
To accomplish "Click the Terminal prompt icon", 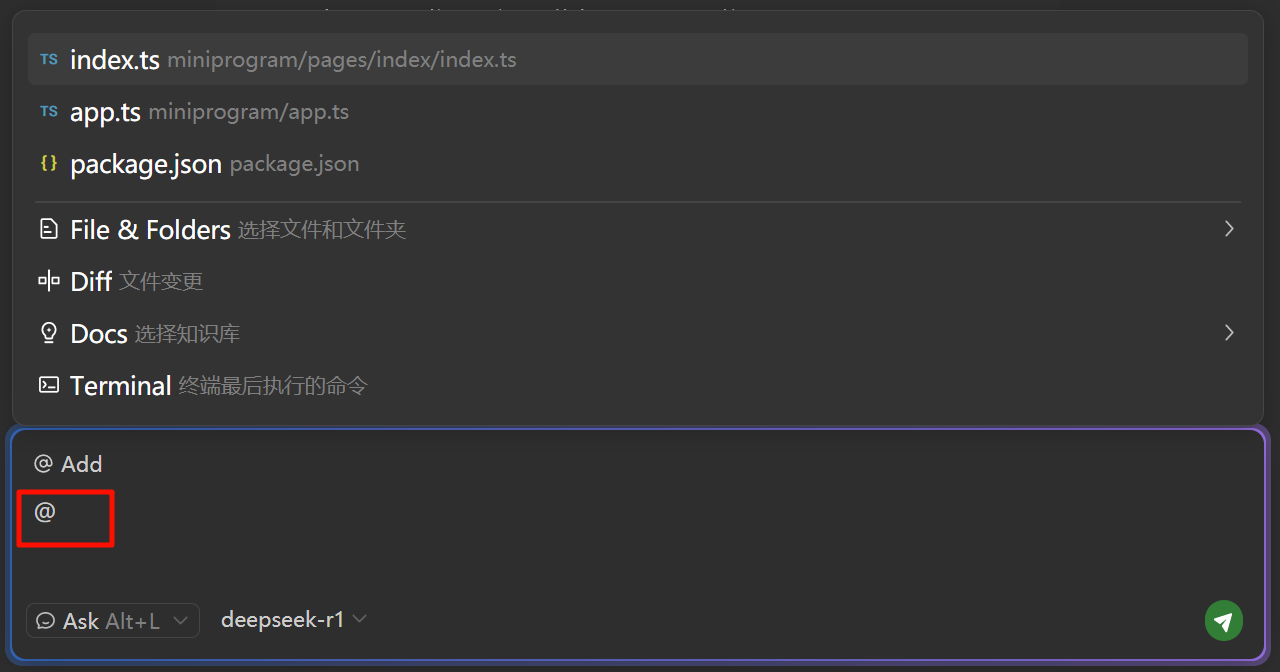I will point(48,385).
